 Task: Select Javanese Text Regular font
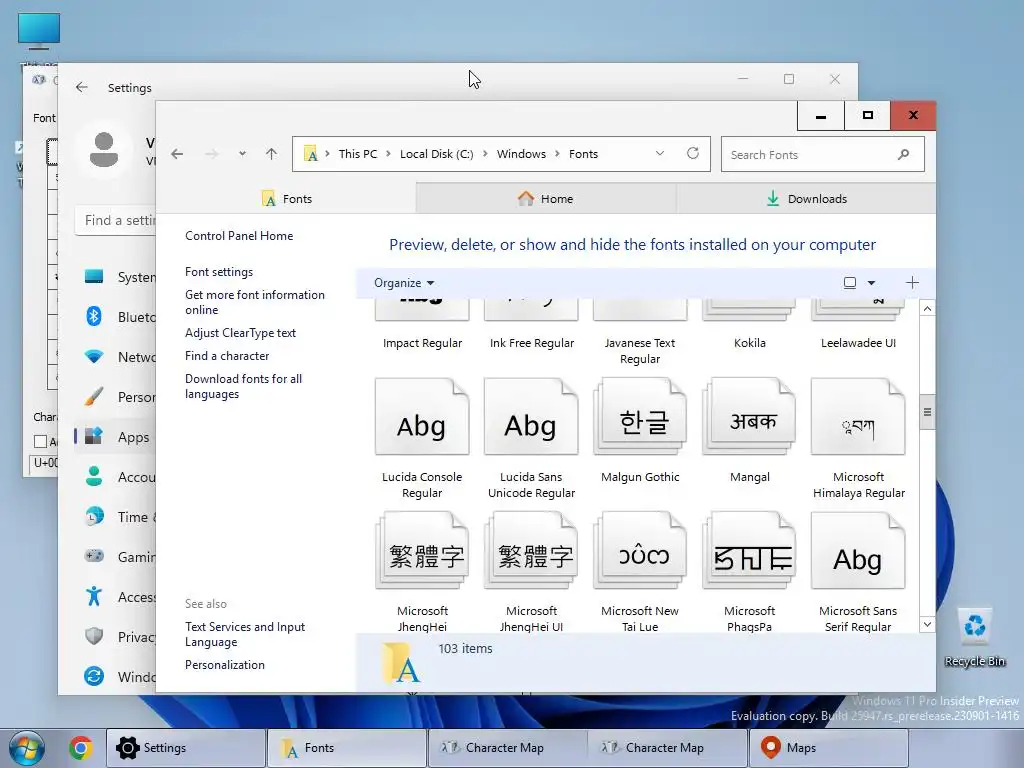click(x=640, y=332)
